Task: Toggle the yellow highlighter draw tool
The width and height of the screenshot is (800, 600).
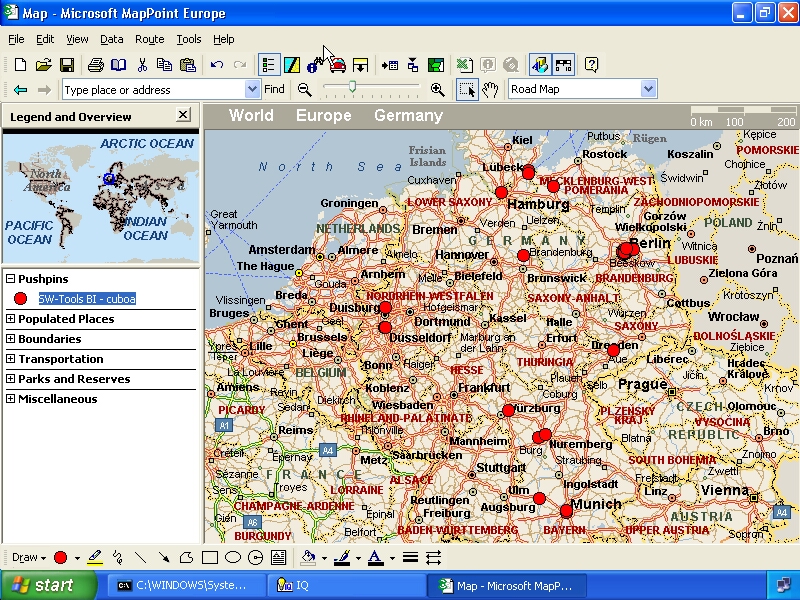Action: click(x=95, y=558)
